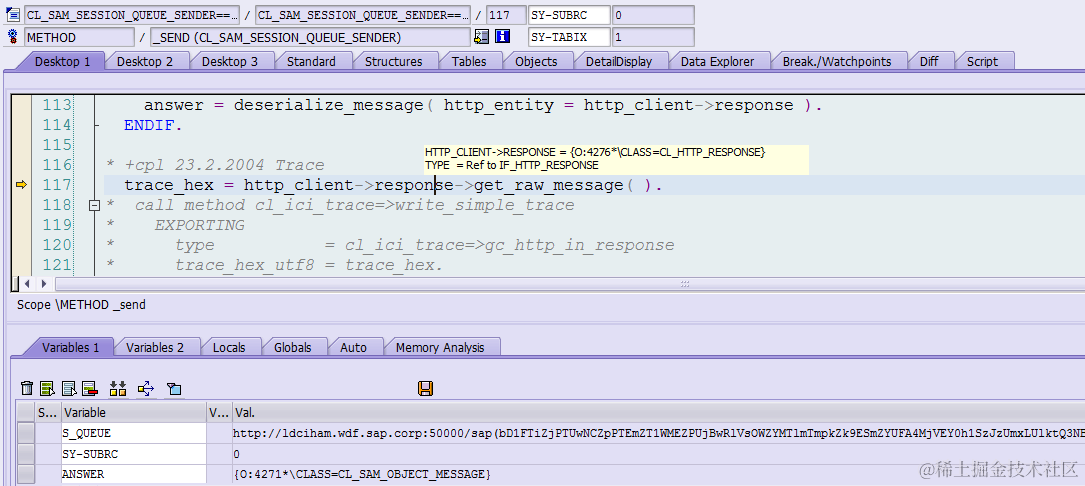The width and height of the screenshot is (1085, 486).
Task: Open the Tables tab
Action: tap(469, 62)
